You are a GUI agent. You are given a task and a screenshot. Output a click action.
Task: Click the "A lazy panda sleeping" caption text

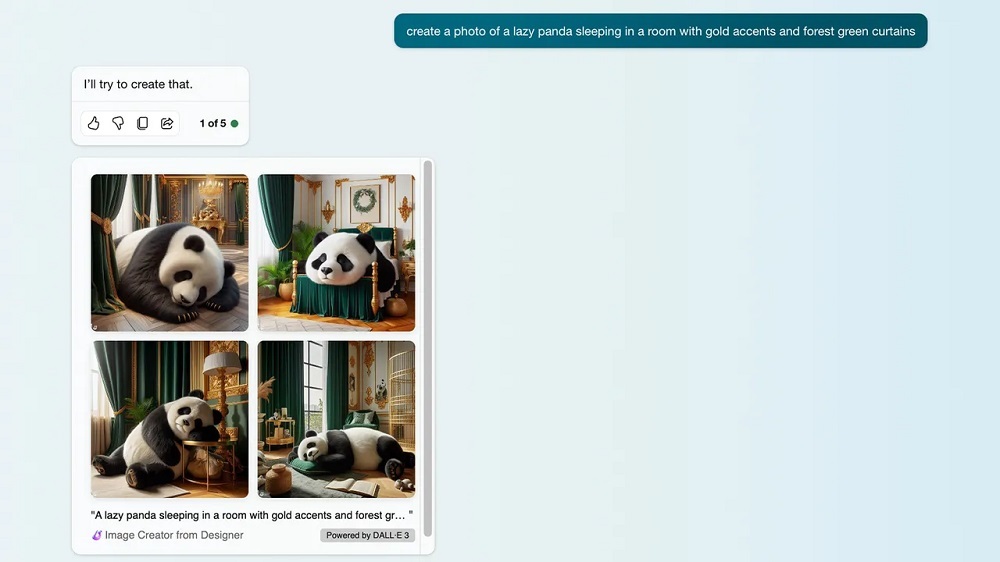(251, 515)
